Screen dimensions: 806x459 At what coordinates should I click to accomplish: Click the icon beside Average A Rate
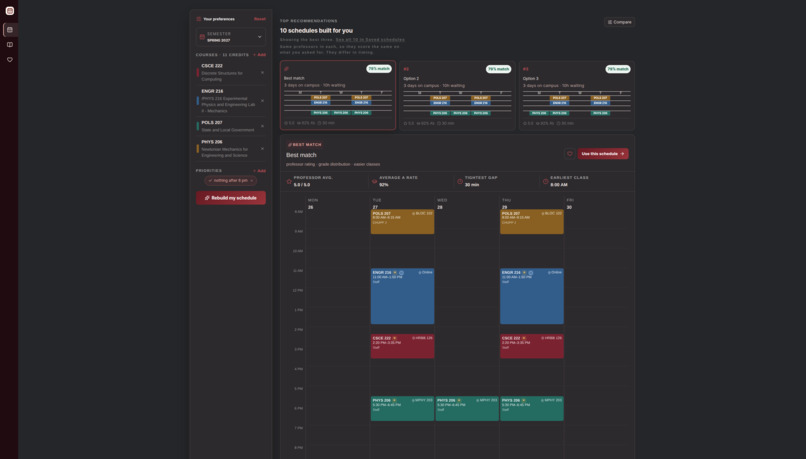(374, 181)
